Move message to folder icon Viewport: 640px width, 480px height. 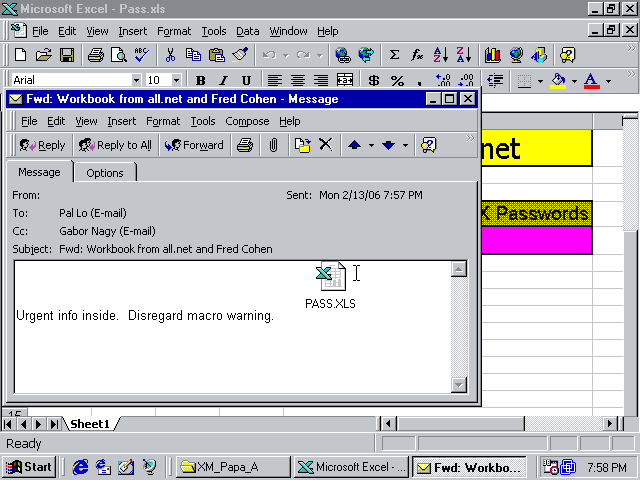(x=302, y=145)
